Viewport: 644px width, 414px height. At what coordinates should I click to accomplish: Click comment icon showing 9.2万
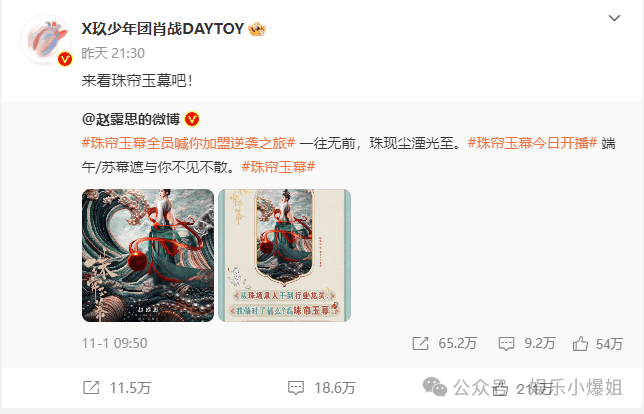point(506,343)
